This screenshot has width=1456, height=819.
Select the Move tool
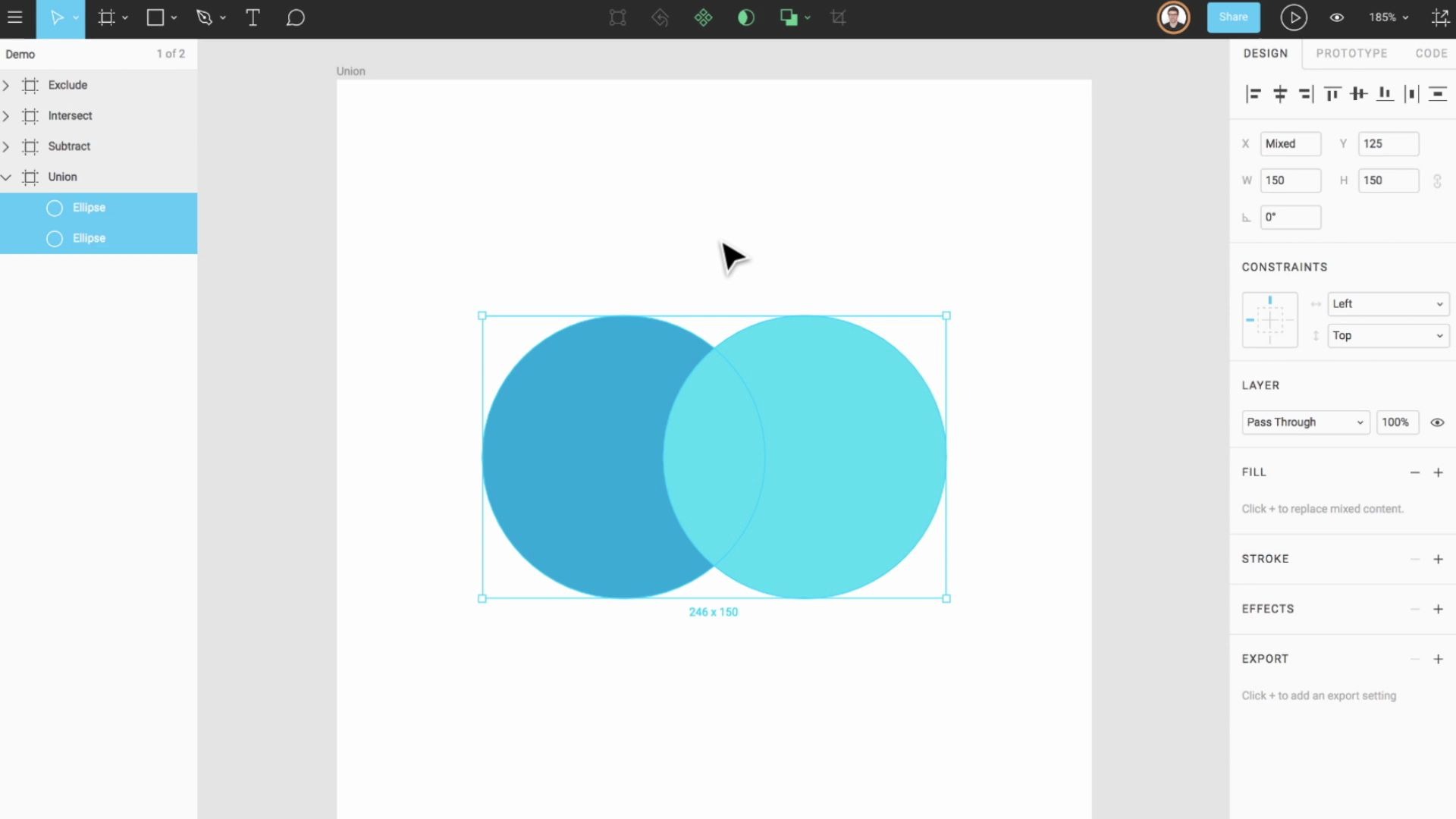click(57, 17)
